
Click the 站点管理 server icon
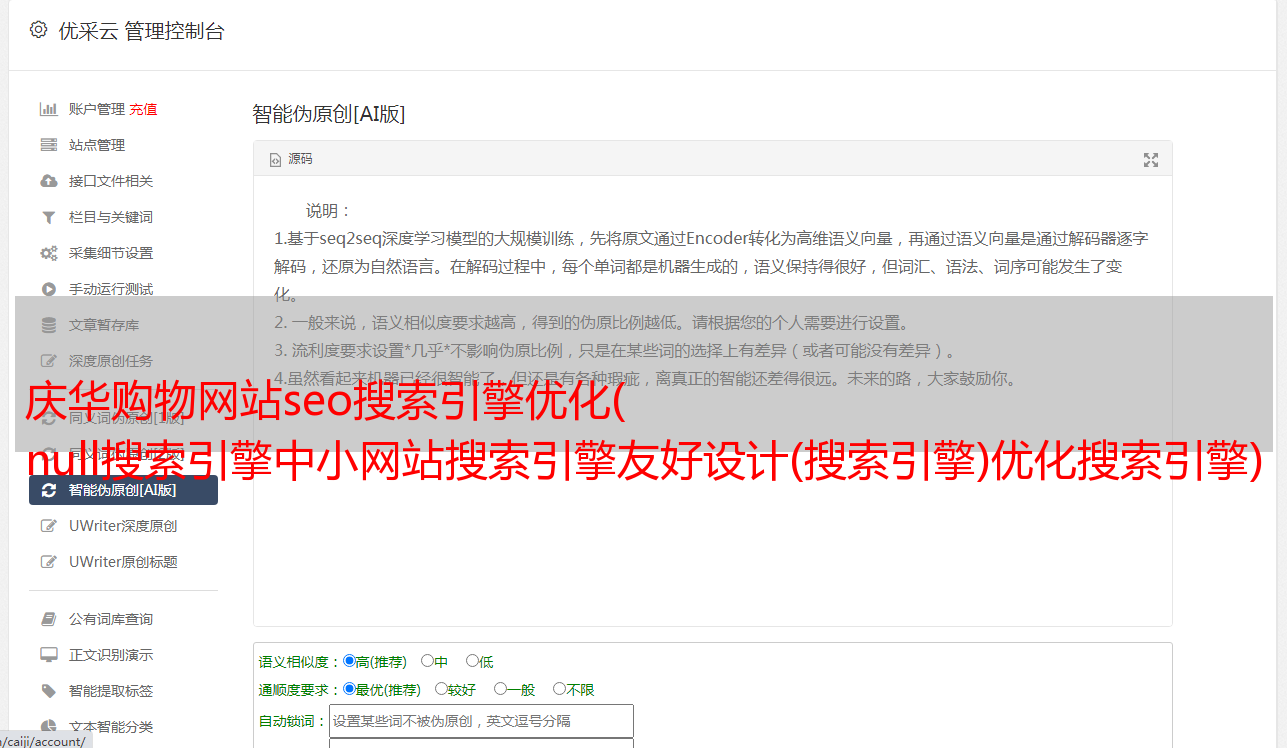tap(48, 145)
